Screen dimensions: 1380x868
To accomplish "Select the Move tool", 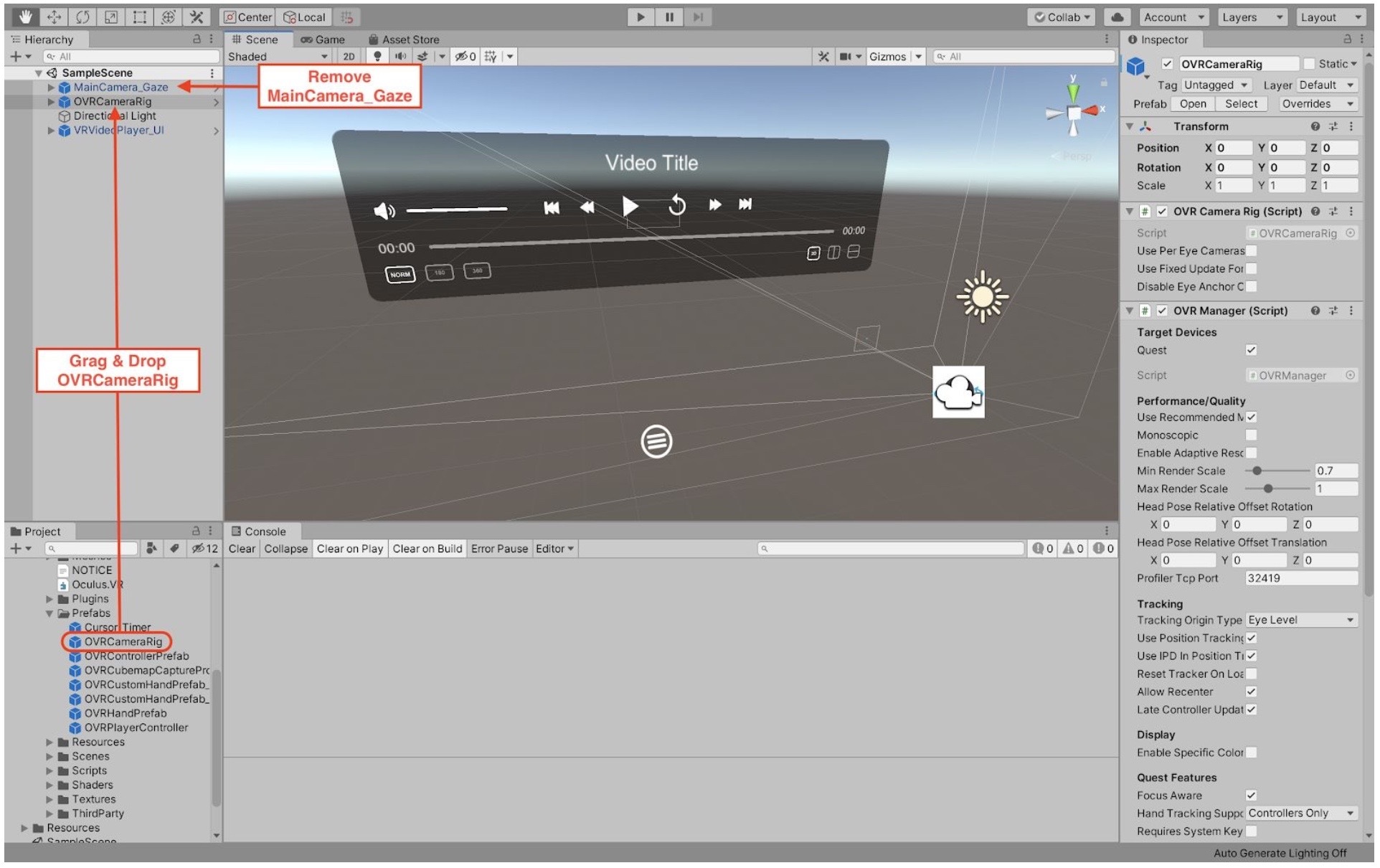I will pos(55,16).
